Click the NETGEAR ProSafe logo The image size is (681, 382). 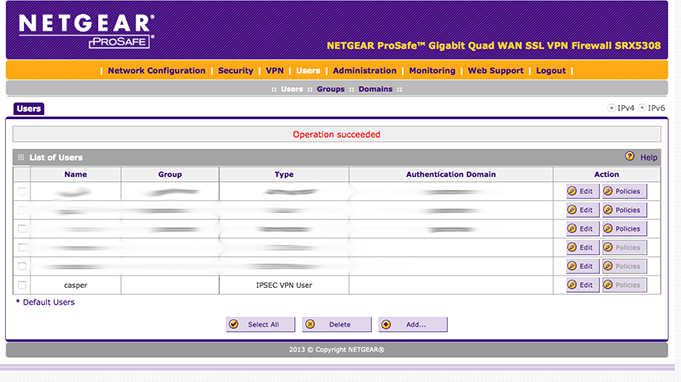tap(86, 30)
